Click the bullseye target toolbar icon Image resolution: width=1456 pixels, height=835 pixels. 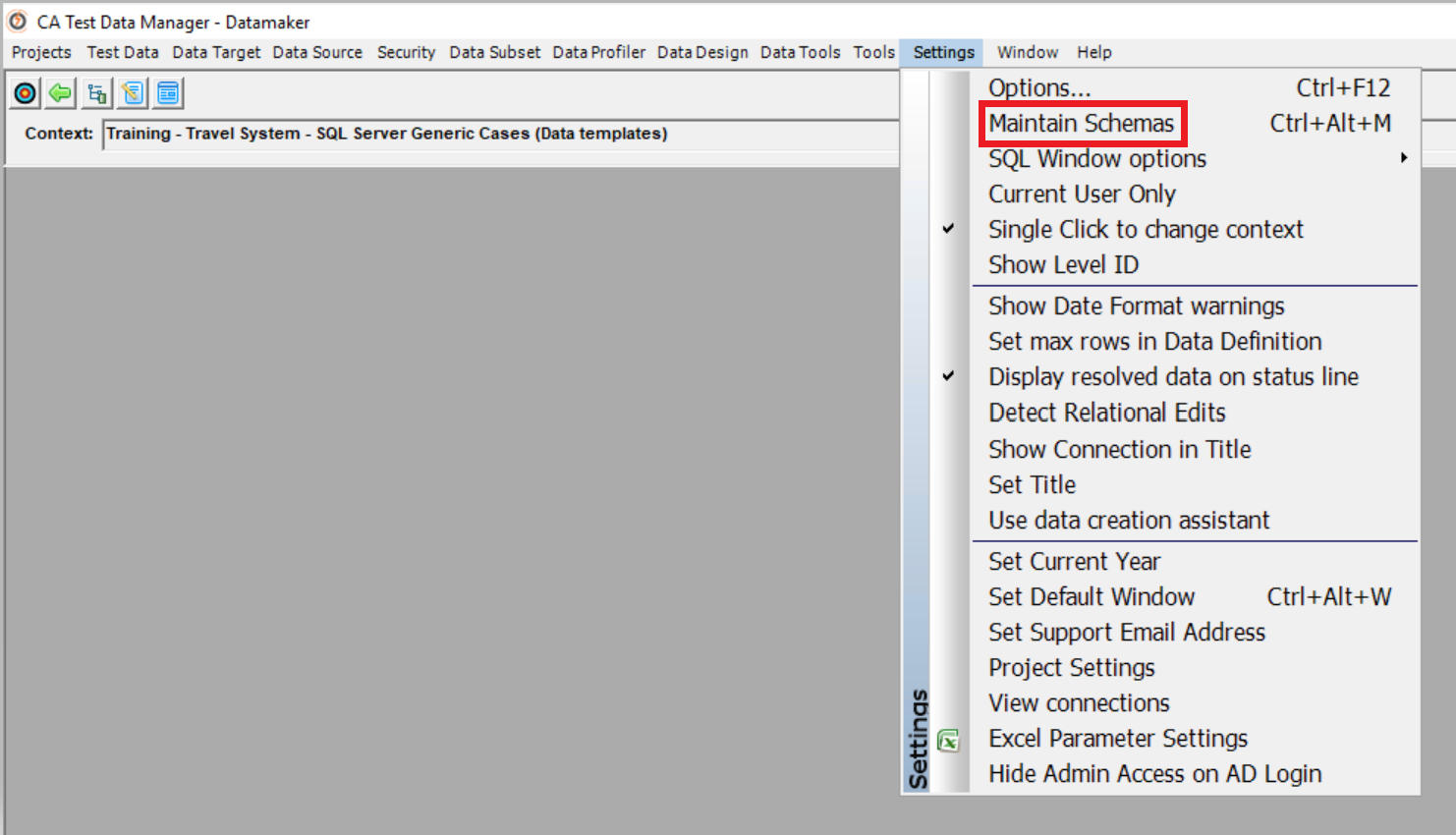pos(26,93)
